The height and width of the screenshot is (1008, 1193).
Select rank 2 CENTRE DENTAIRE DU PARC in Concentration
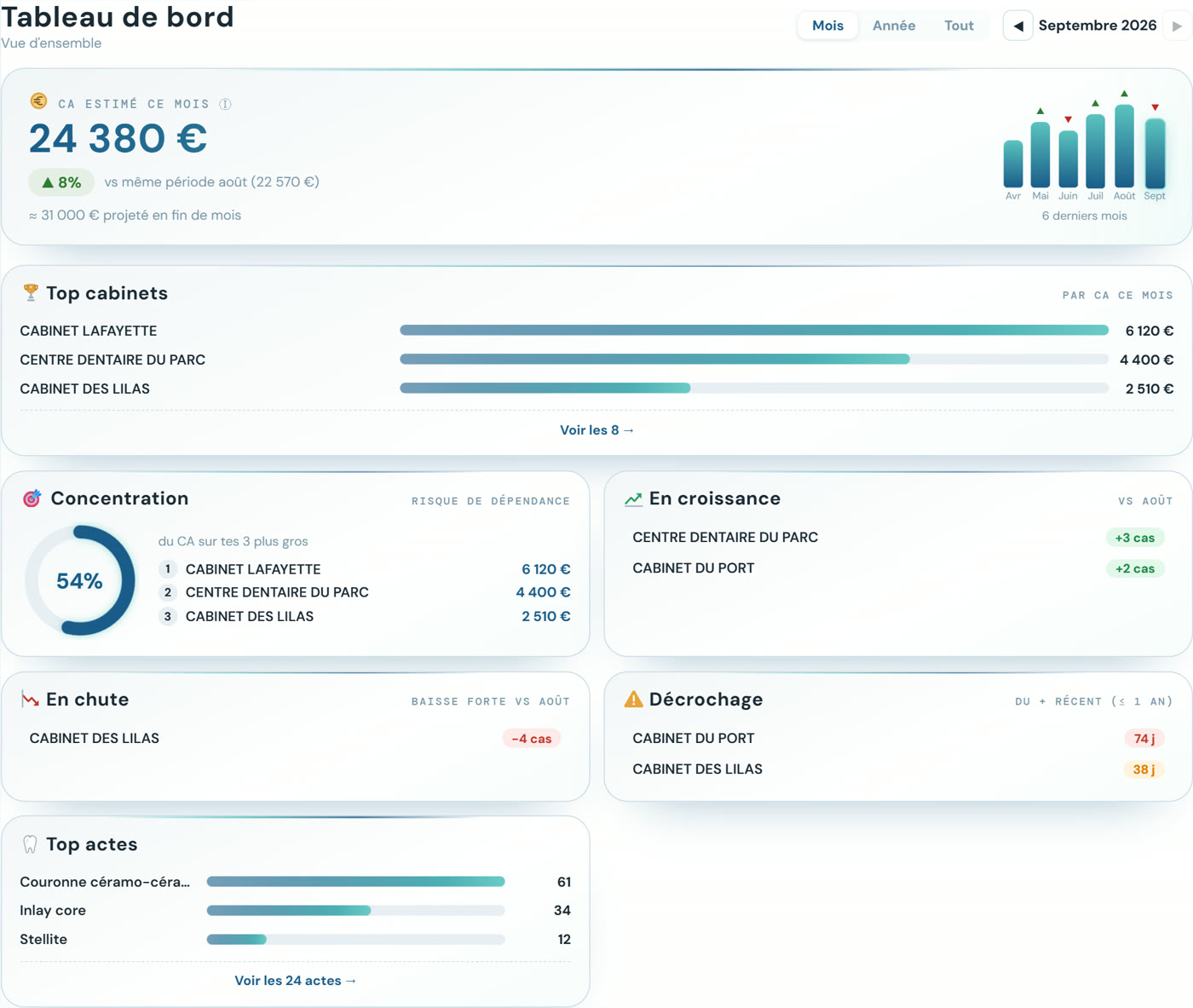point(365,592)
